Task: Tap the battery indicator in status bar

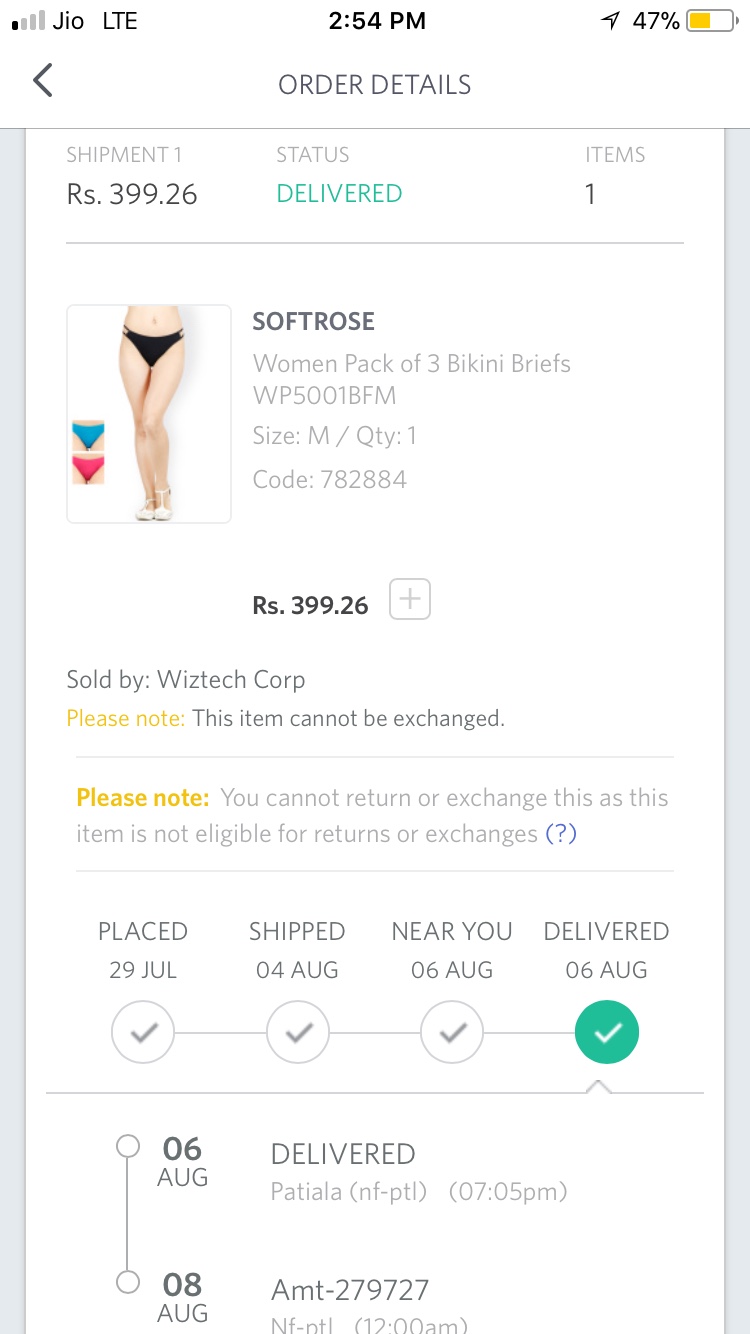Action: (x=712, y=21)
